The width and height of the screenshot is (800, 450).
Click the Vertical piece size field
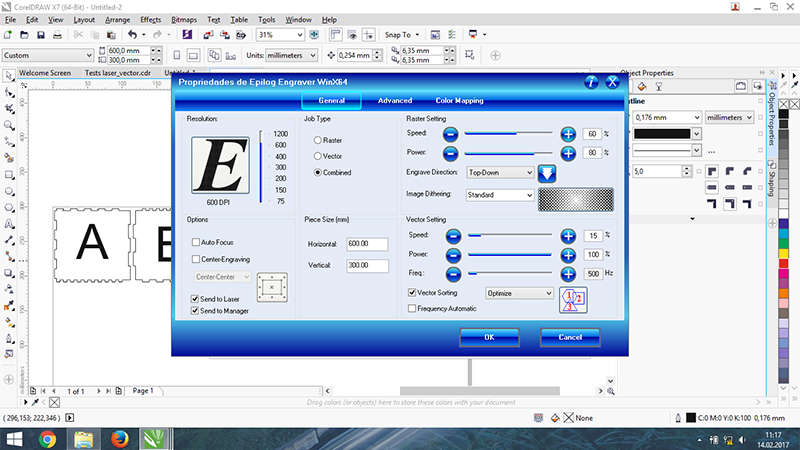367,265
